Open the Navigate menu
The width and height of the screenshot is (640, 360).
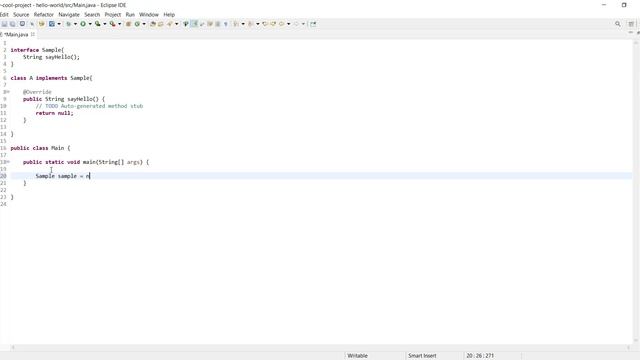pos(69,14)
